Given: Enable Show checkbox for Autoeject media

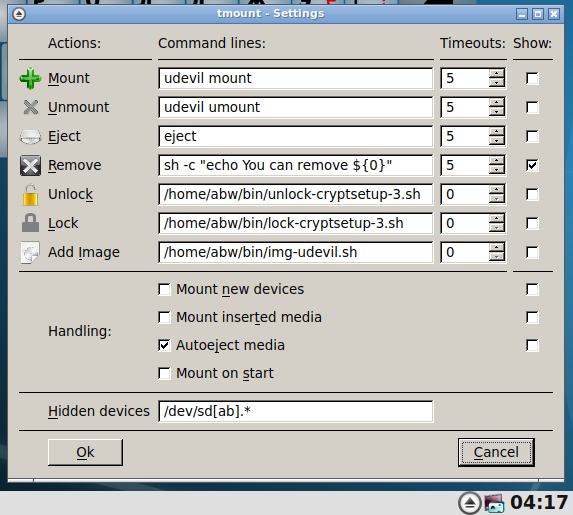Looking at the screenshot, I should [x=532, y=345].
